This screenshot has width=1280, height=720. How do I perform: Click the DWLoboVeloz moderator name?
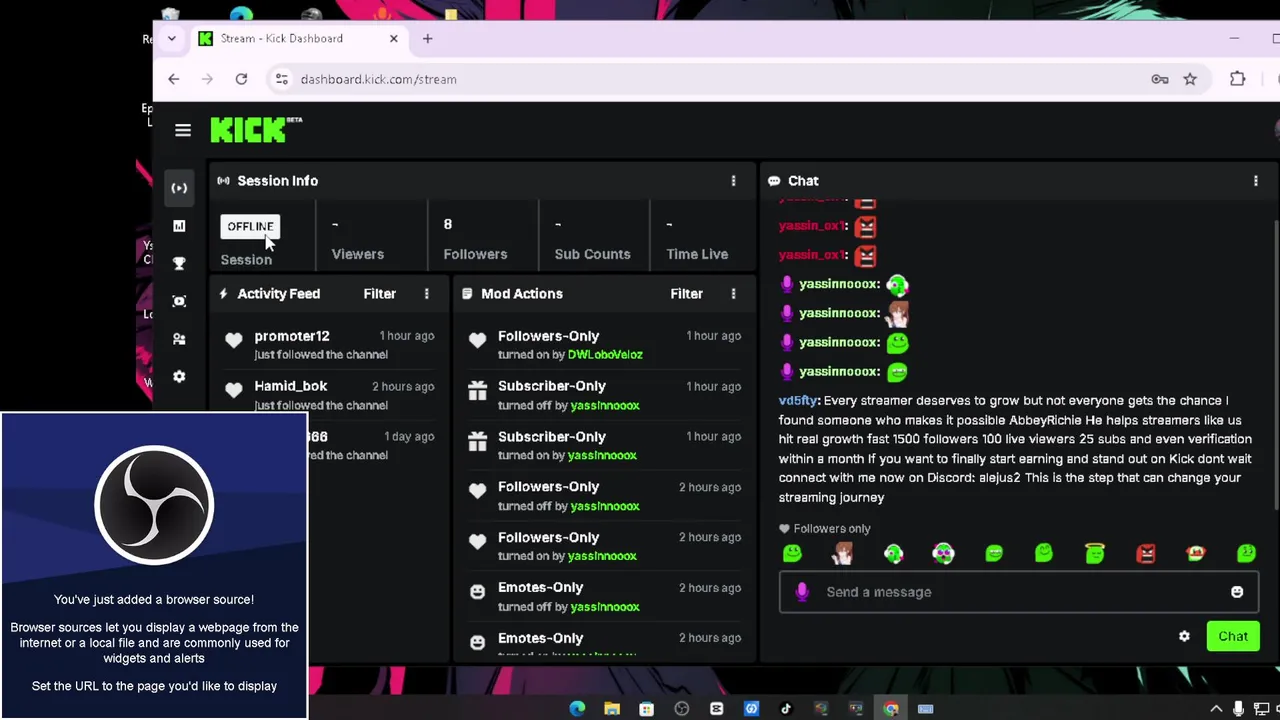coord(605,355)
